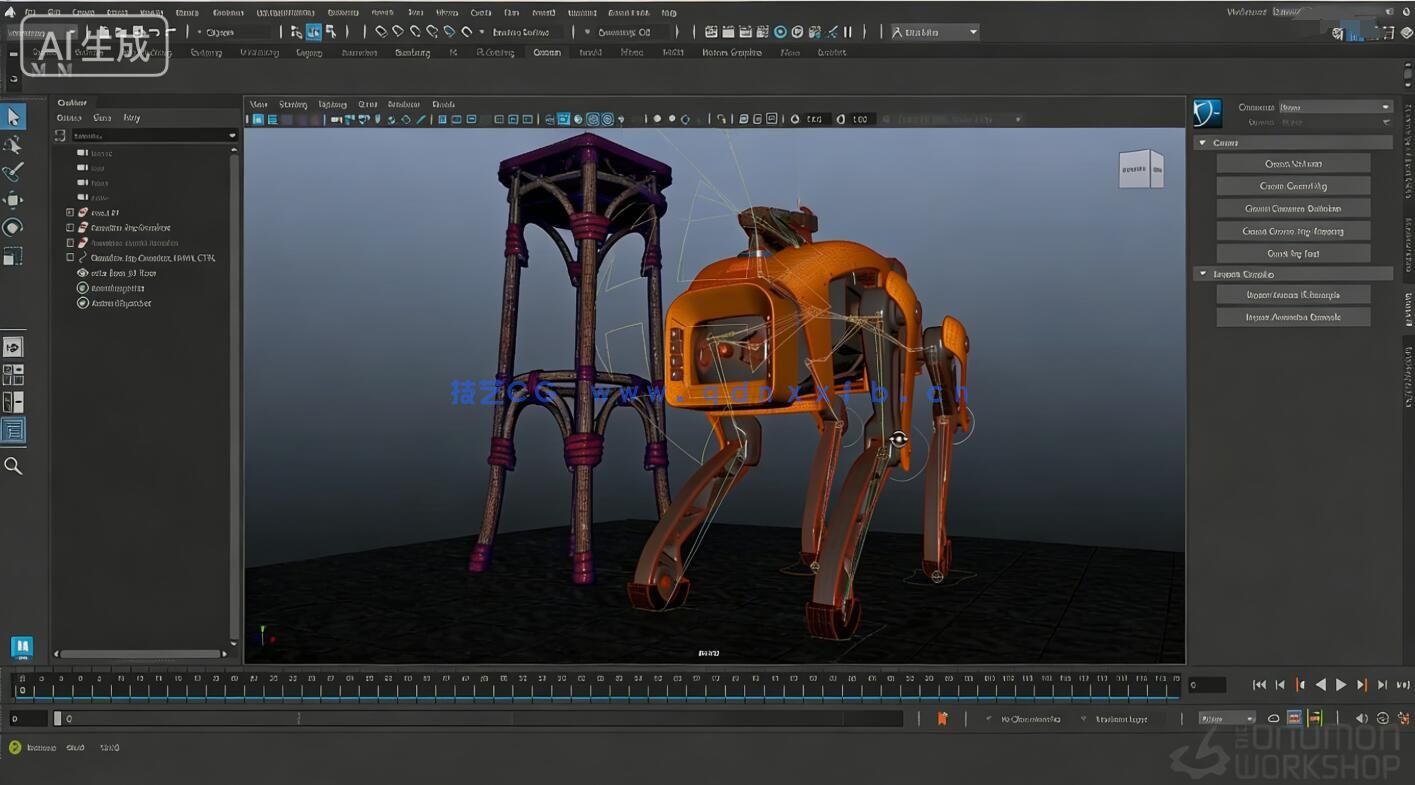Click the horizontal scrollbar below the Outliner
The image size is (1415, 785).
click(x=138, y=654)
